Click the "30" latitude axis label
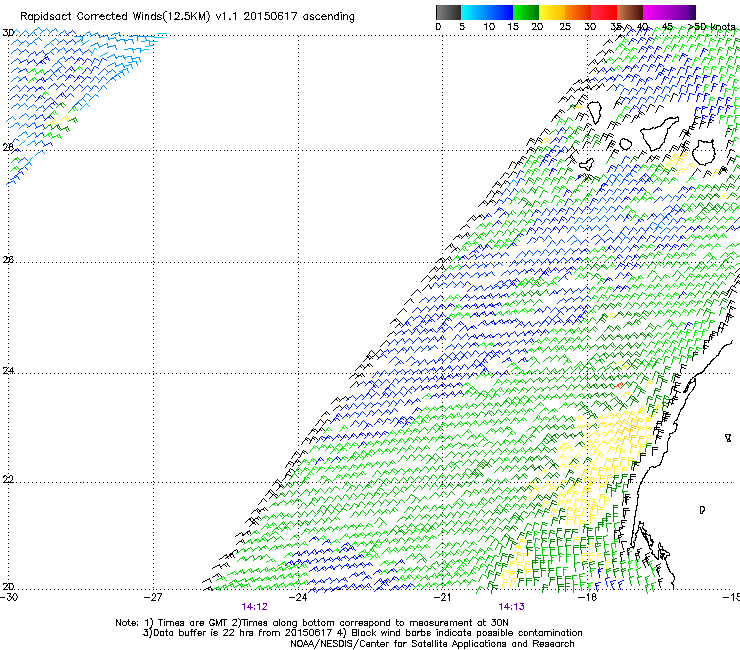The height and width of the screenshot is (650, 740). pos(8,33)
